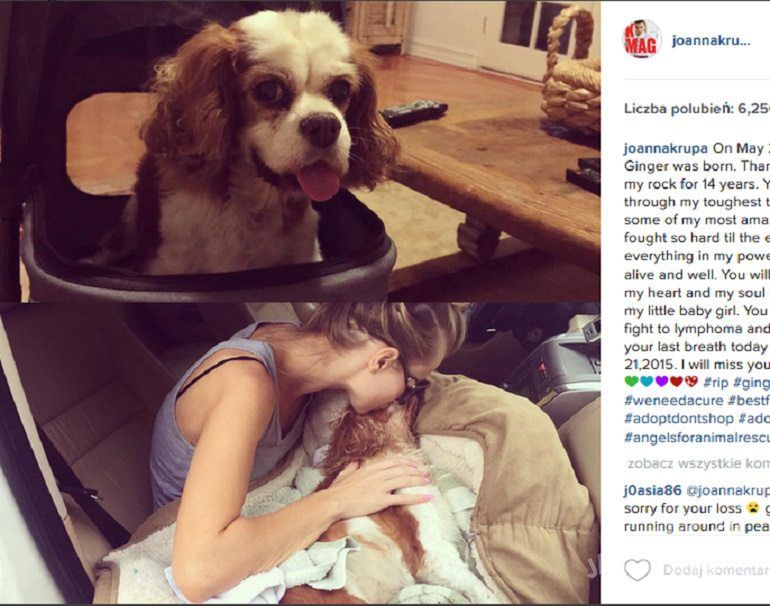Screen dimensions: 770x606
Task: Open the #rip hashtag
Action: point(715,382)
